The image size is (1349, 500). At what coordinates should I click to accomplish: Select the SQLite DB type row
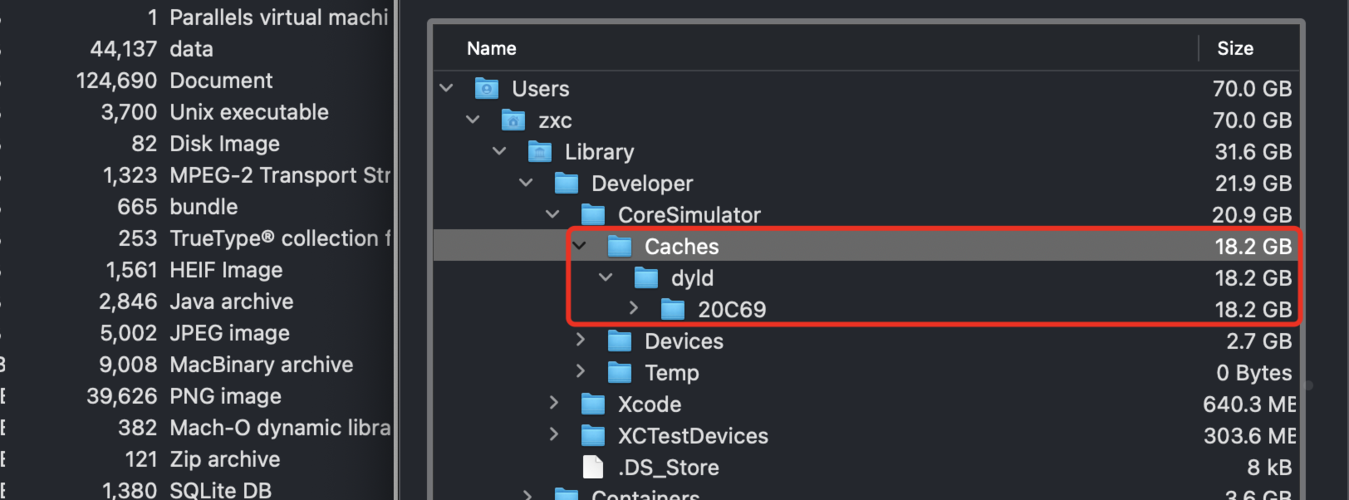195,490
